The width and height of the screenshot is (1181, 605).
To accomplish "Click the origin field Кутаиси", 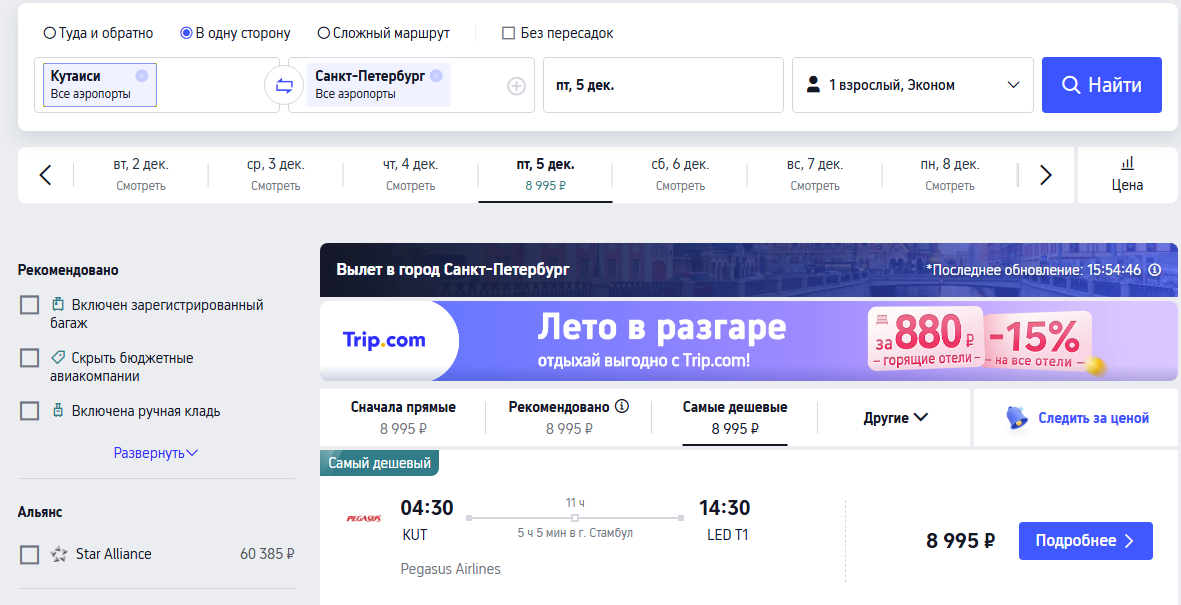I will tap(157, 85).
